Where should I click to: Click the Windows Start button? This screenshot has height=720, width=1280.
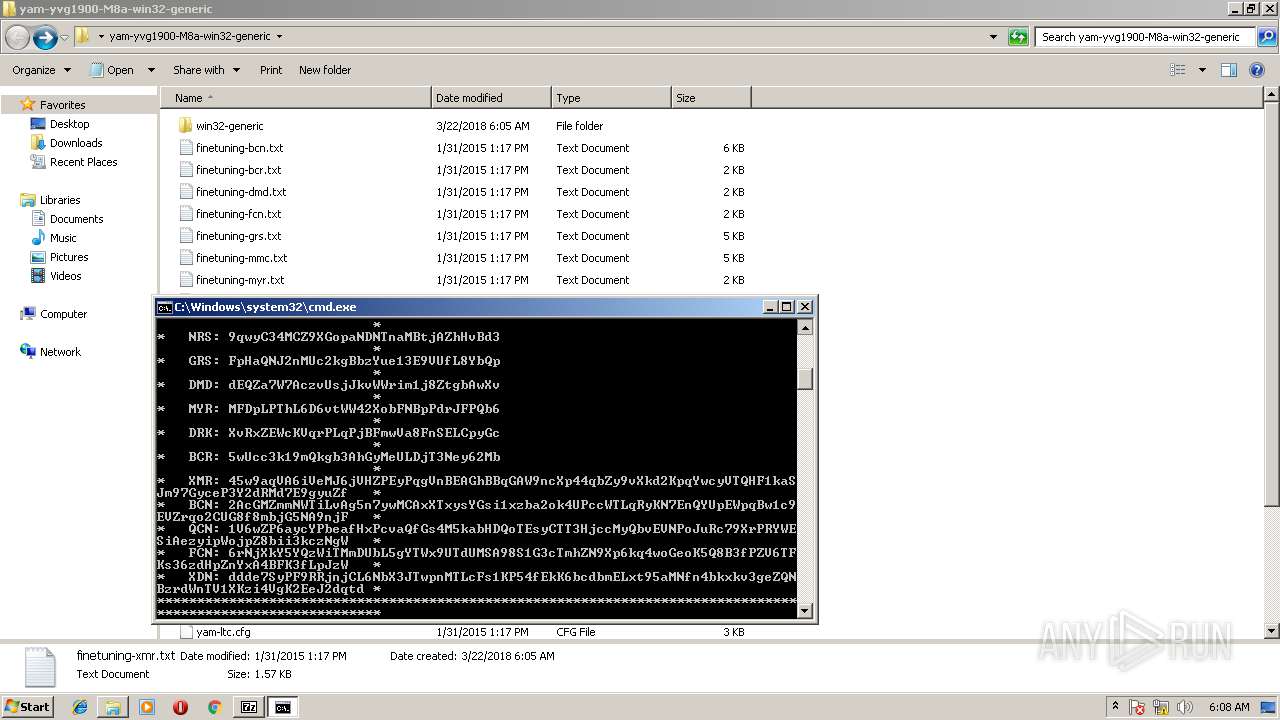pos(28,707)
